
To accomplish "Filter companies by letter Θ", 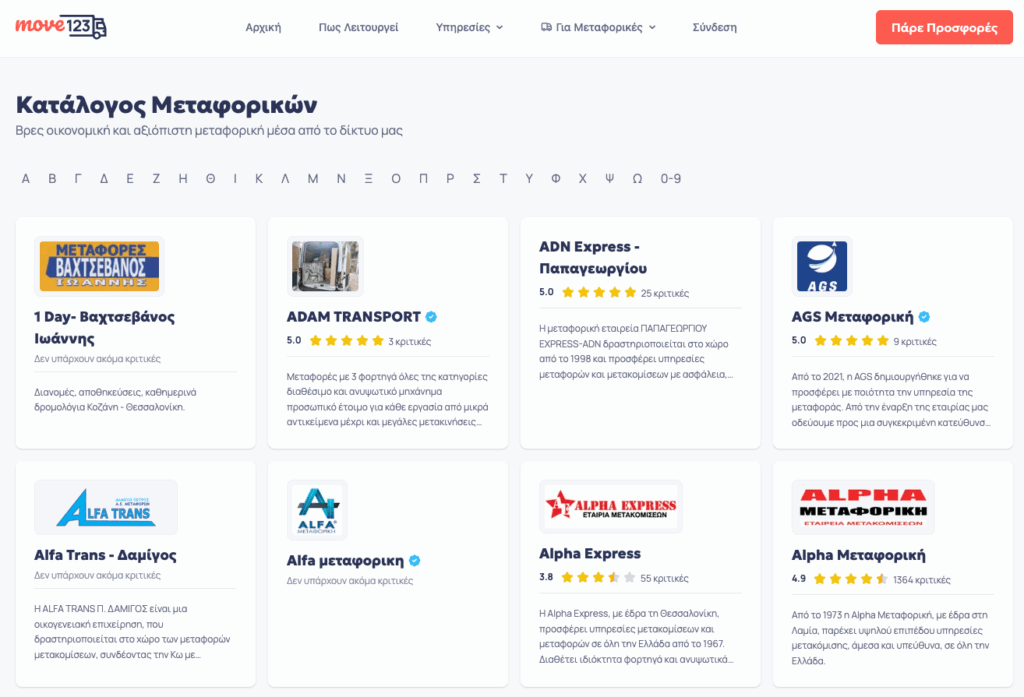I will [210, 178].
